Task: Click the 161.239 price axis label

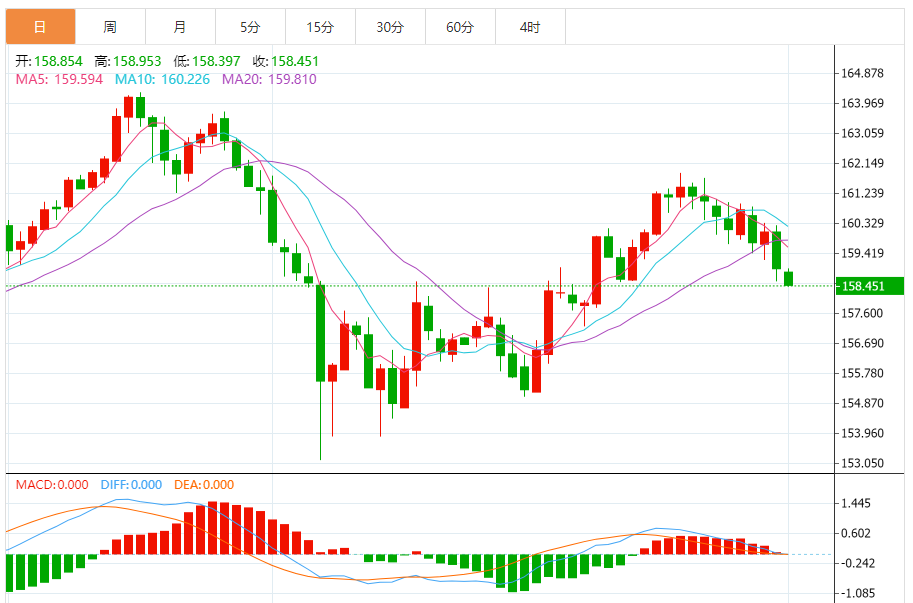Action: (862, 193)
